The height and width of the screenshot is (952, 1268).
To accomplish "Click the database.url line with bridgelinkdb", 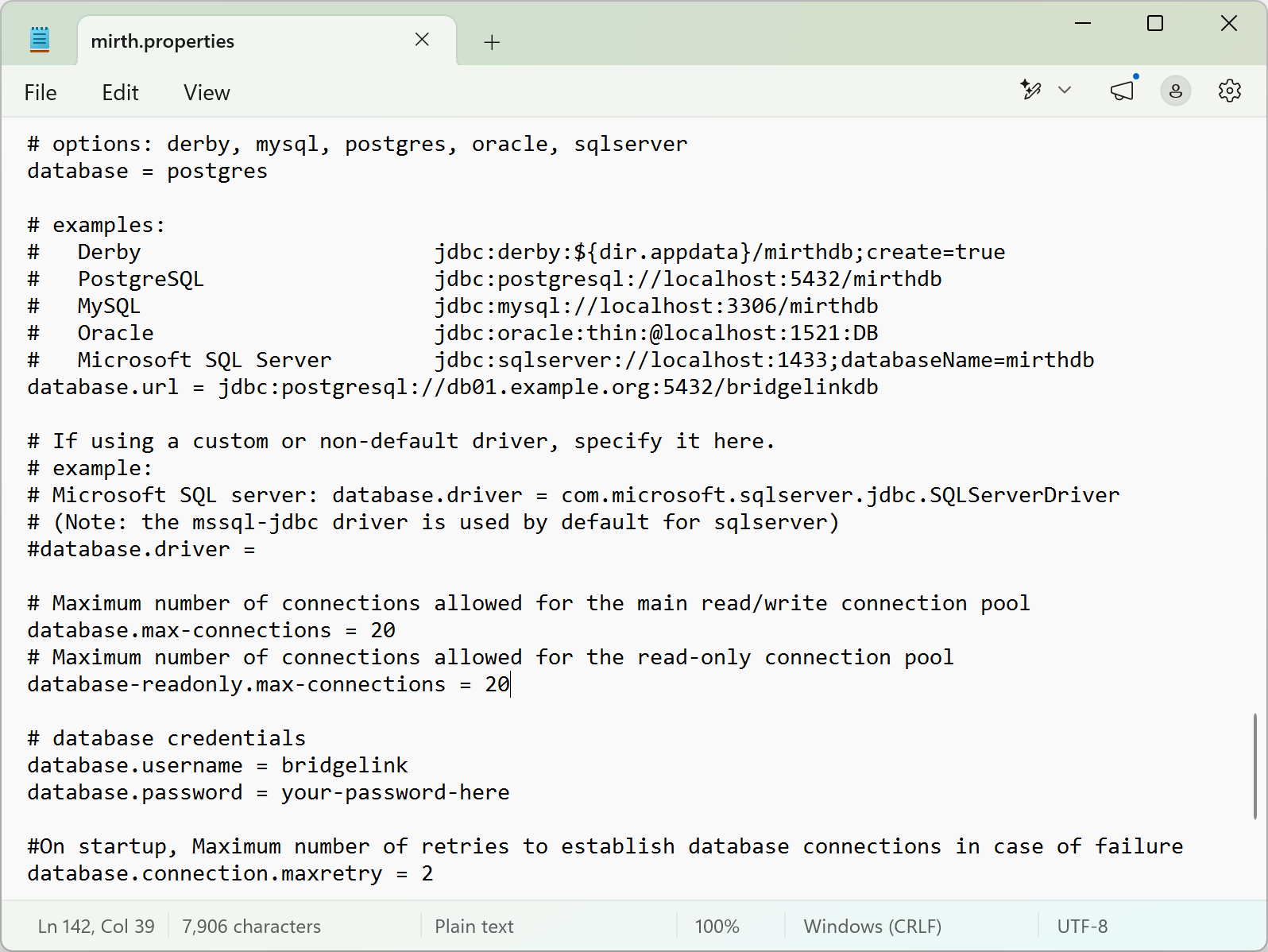I will point(453,388).
